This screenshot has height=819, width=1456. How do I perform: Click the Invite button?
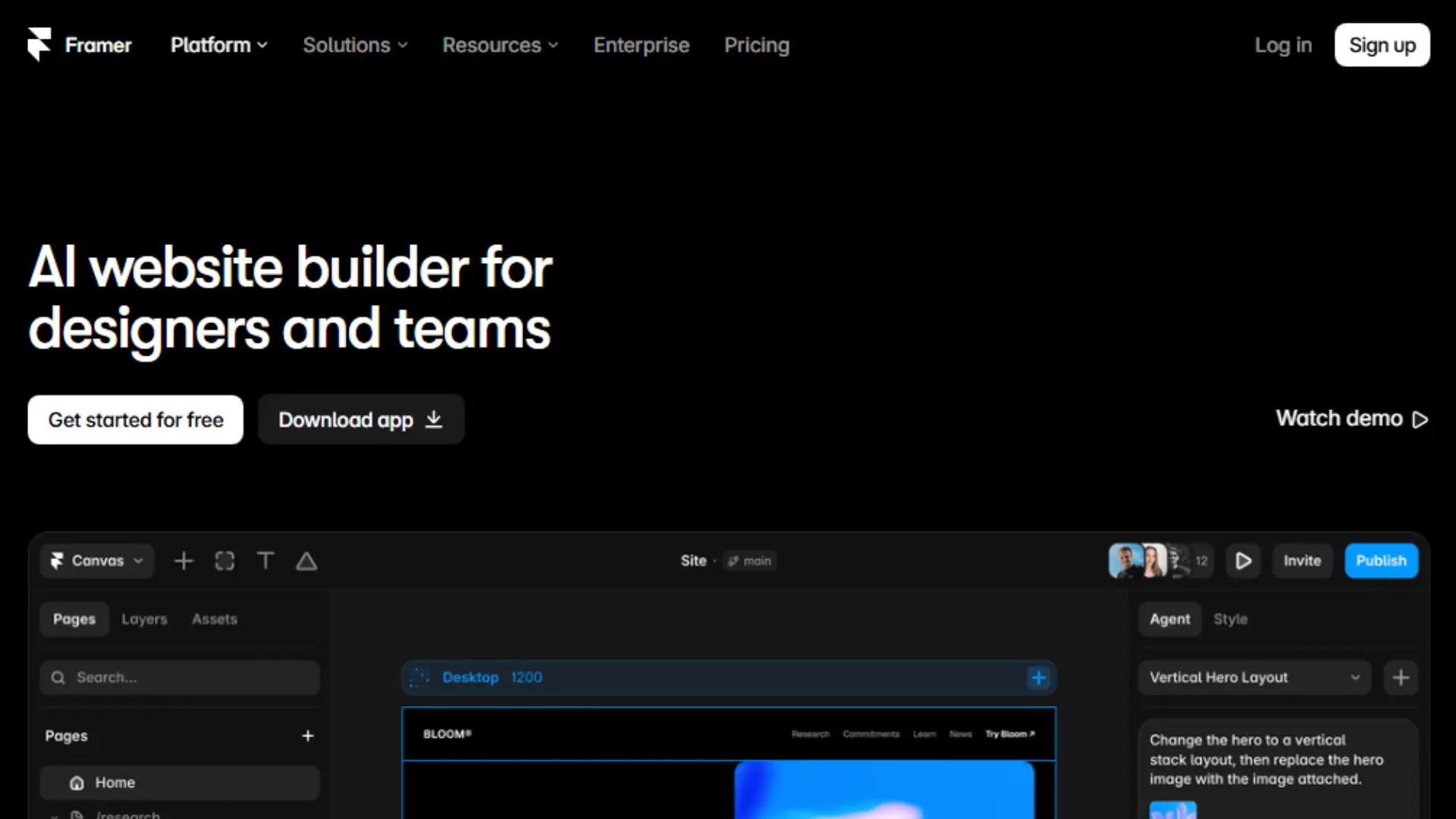click(x=1302, y=561)
